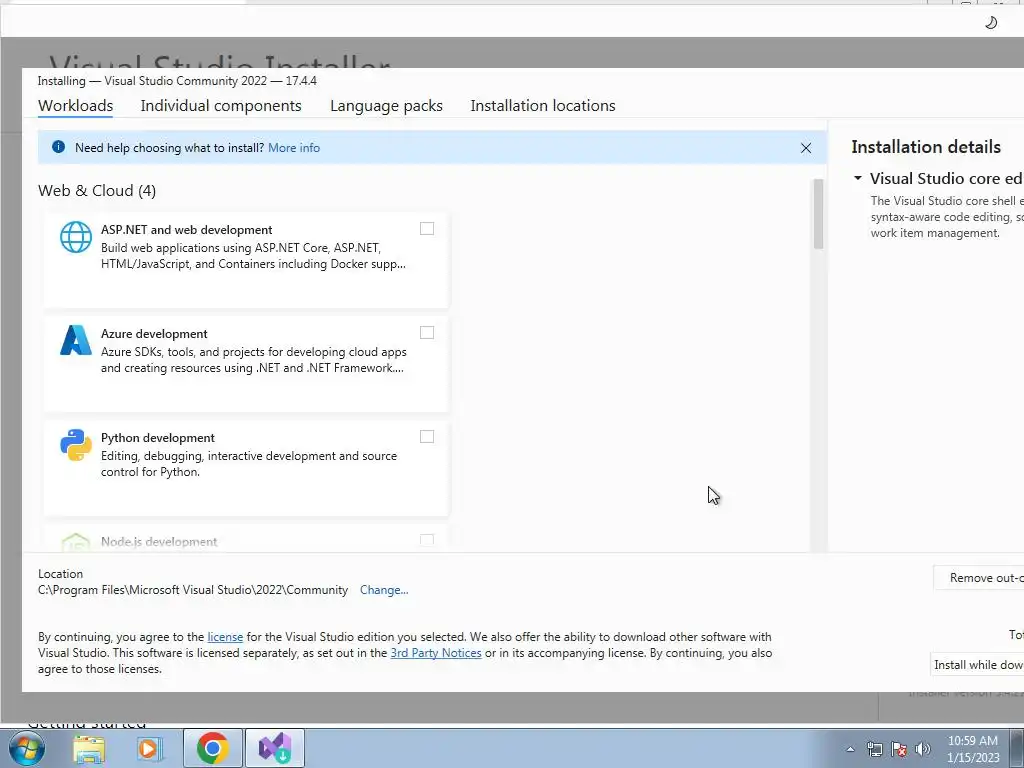Click the network tray icon

[874, 749]
